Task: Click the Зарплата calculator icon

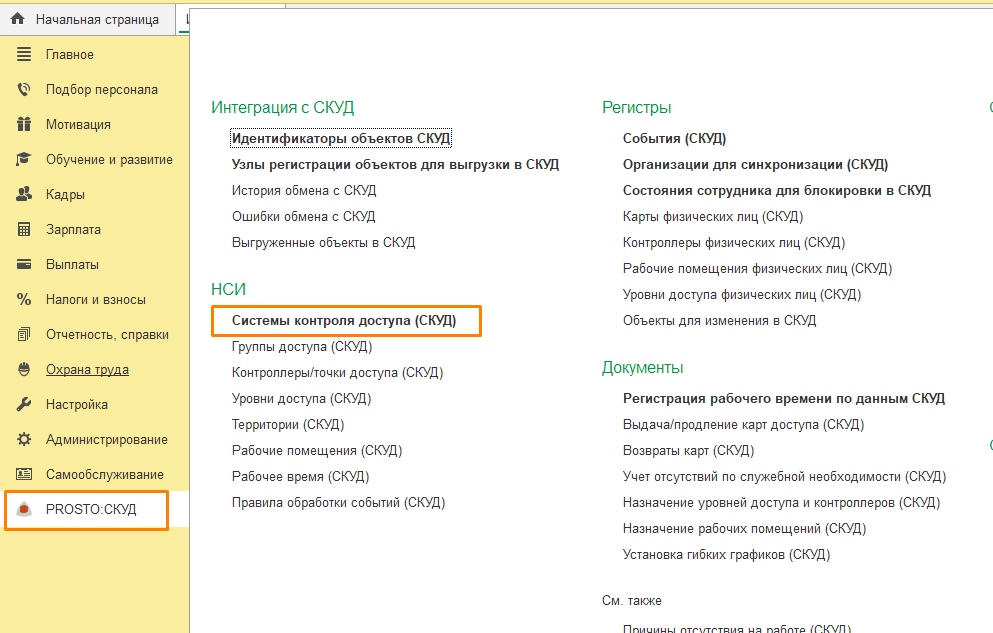Action: point(24,229)
